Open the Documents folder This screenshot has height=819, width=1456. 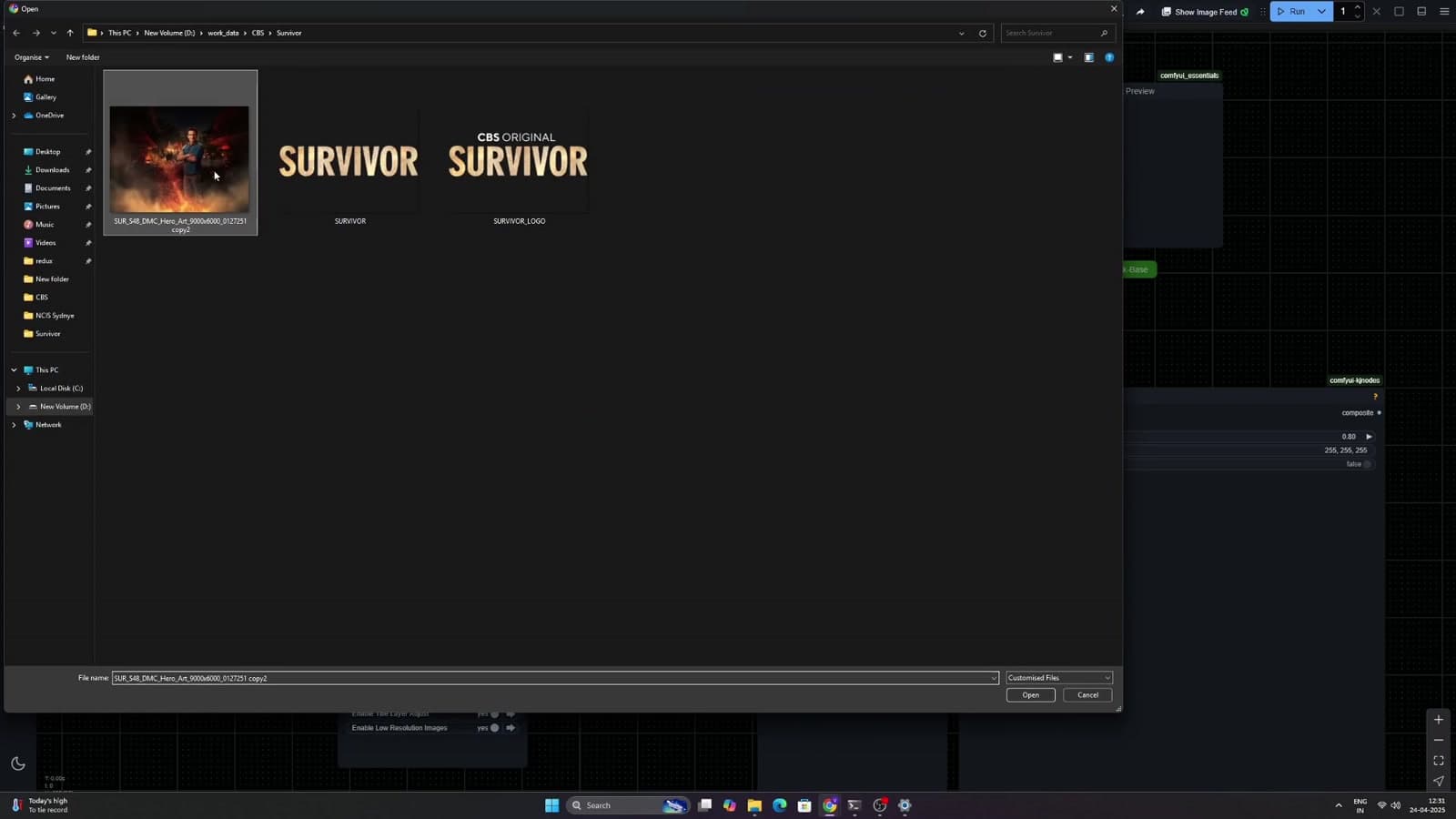pyautogui.click(x=52, y=188)
